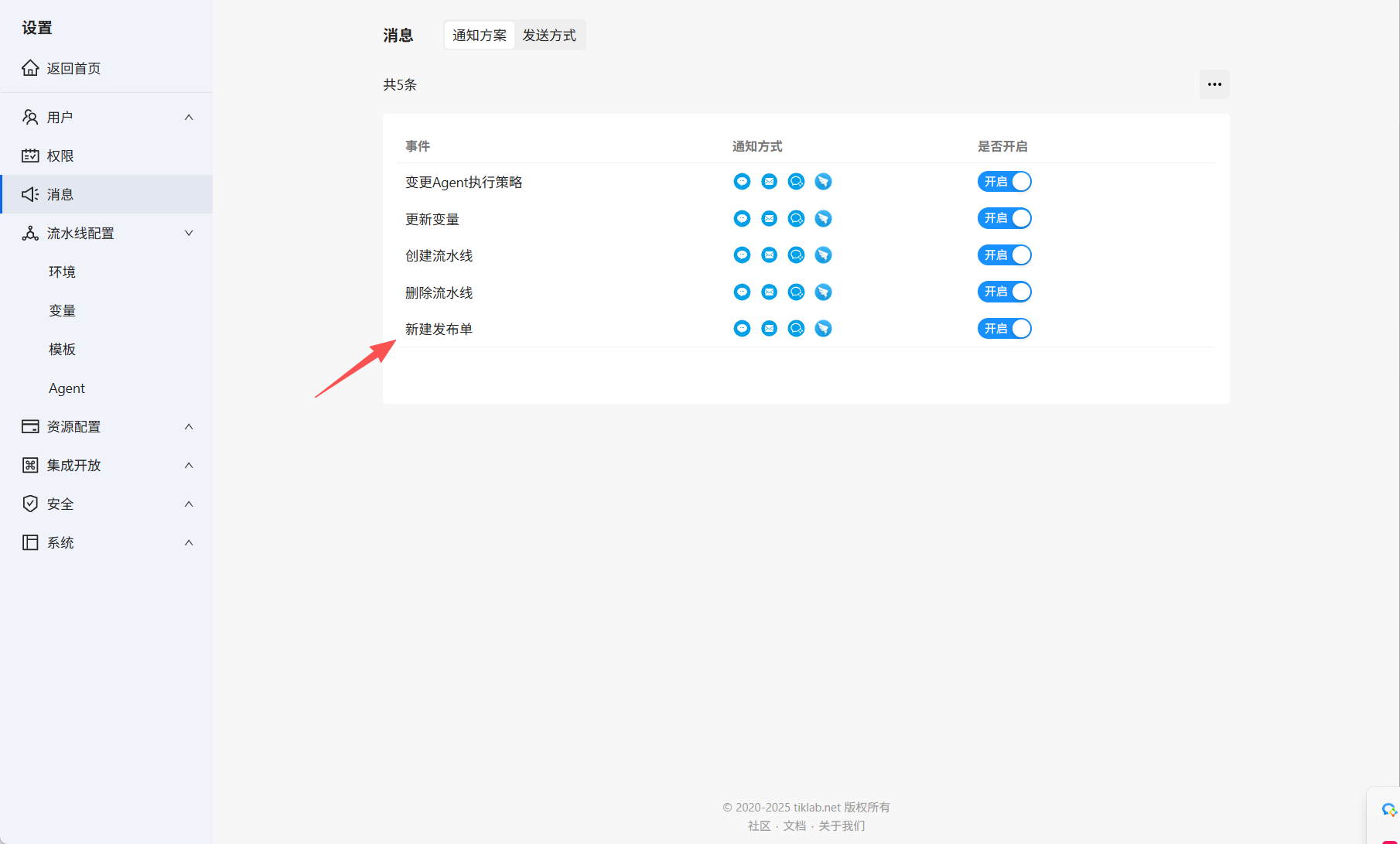This screenshot has height=844, width=1400.
Task: Toggle off 变更Agent执行策略 notifications
Action: tap(1004, 181)
